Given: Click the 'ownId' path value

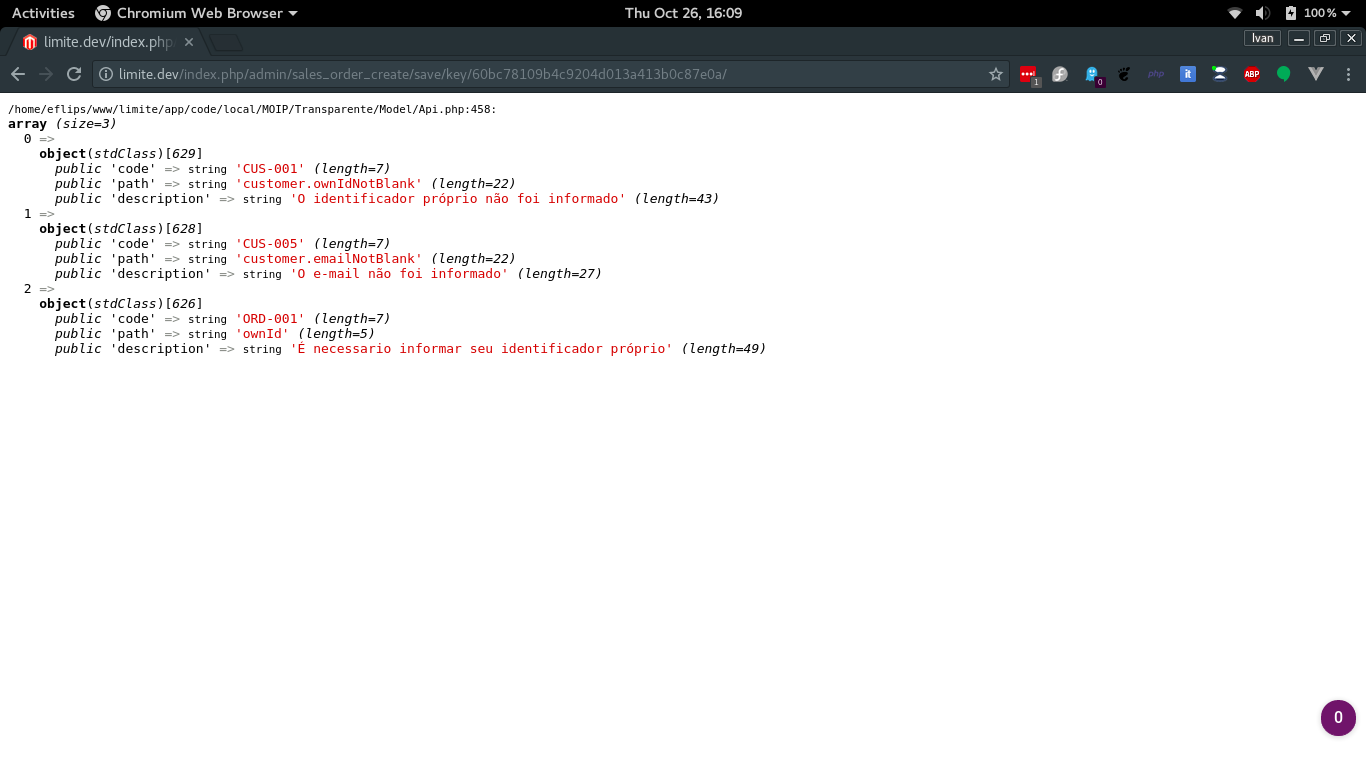Looking at the screenshot, I should (262, 334).
